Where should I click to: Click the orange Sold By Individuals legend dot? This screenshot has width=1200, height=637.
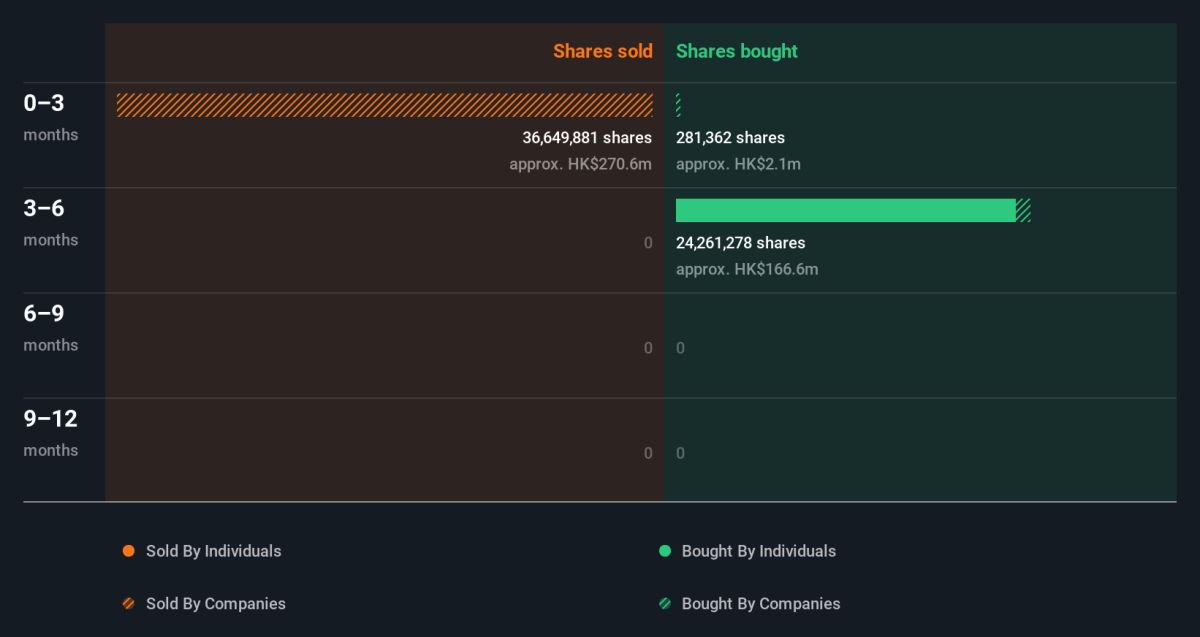[x=128, y=551]
